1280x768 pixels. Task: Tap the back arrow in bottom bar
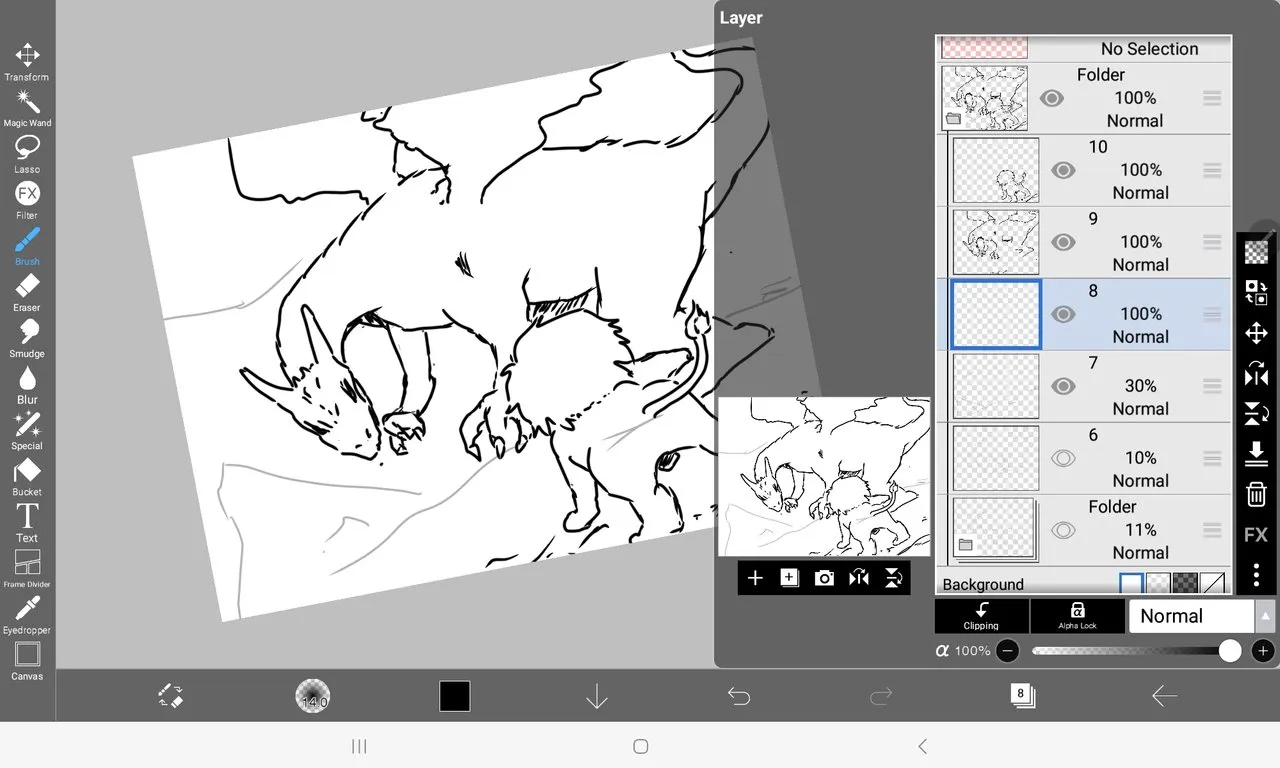coord(1164,696)
